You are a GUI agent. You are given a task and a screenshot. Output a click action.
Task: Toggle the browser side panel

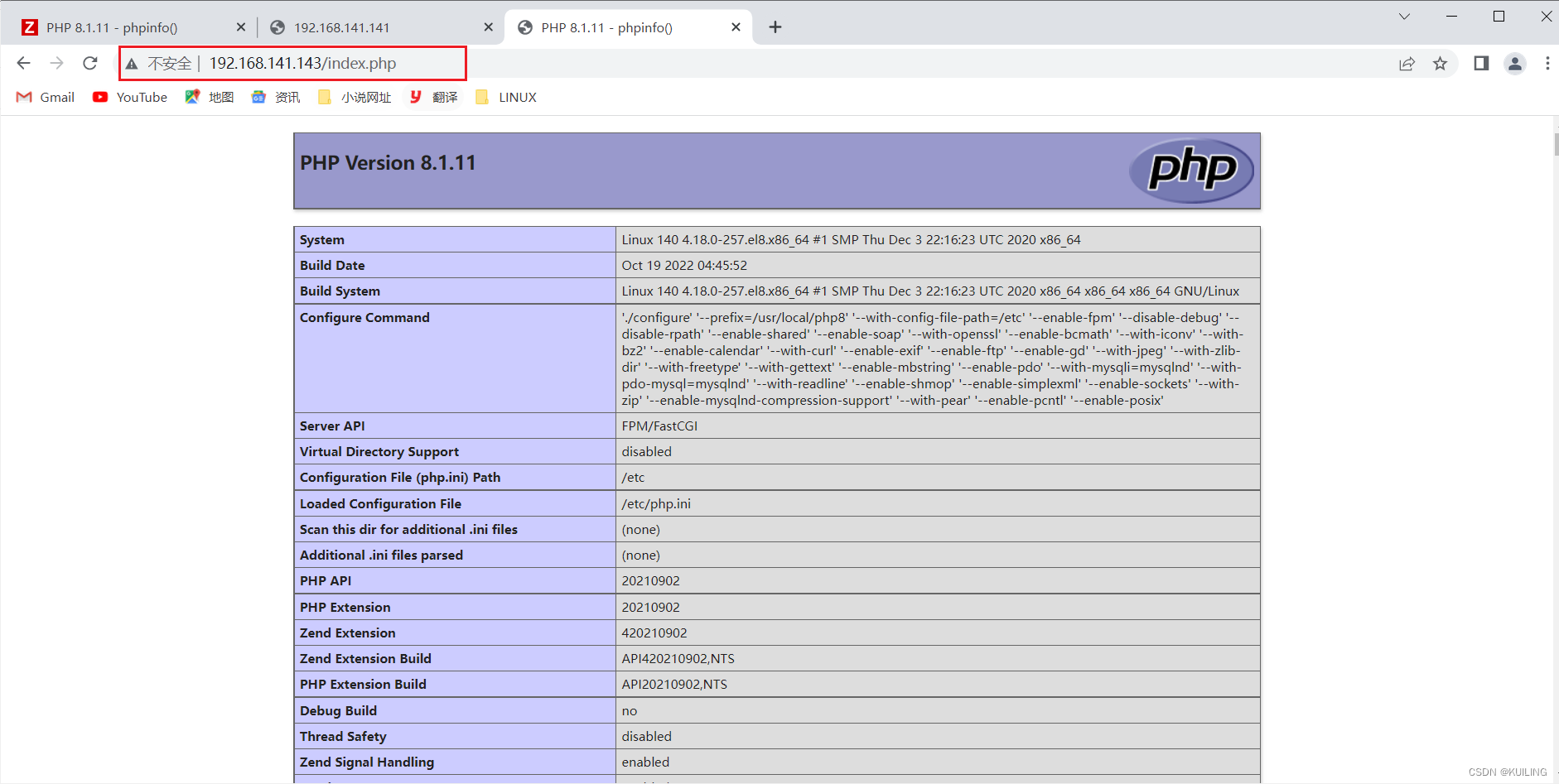[x=1481, y=64]
